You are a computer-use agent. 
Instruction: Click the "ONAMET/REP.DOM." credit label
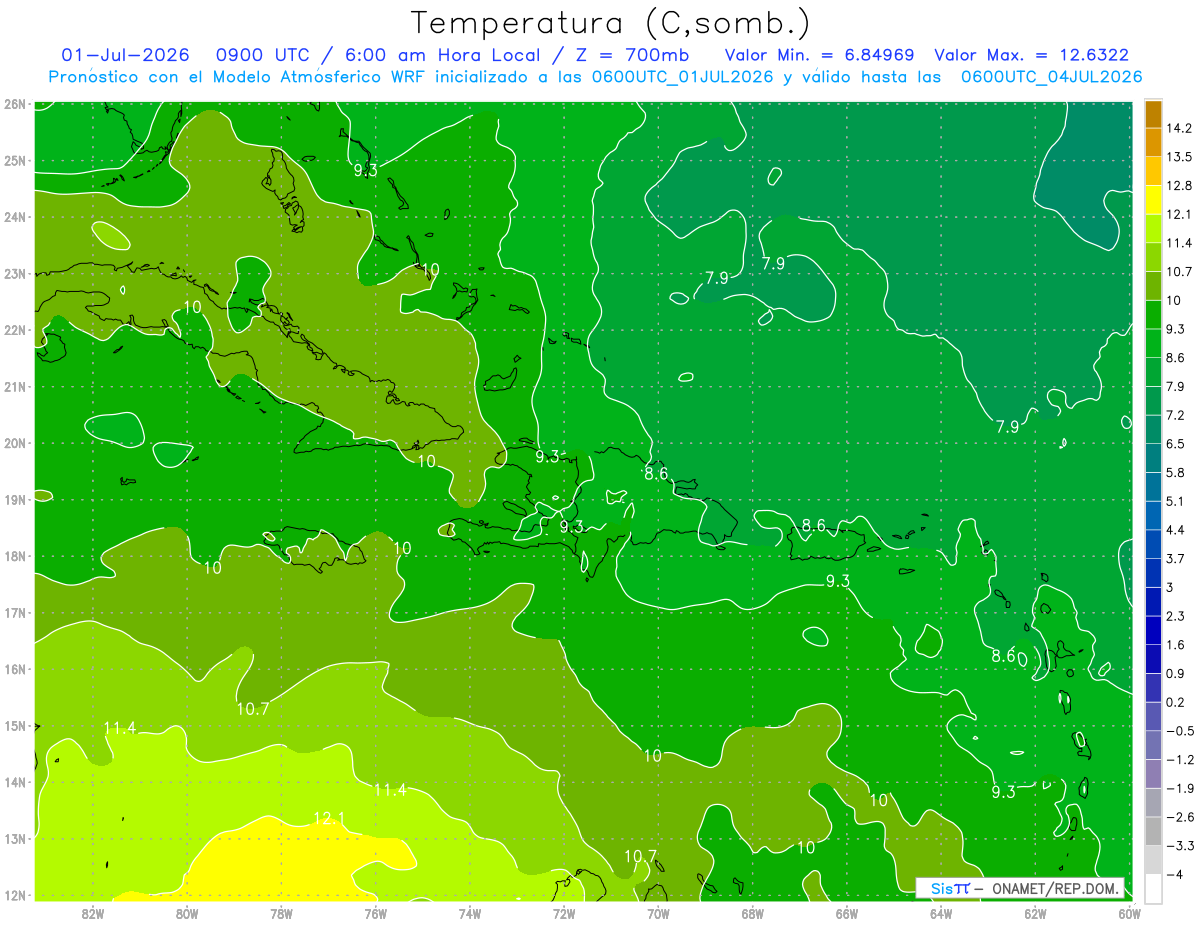1055,888
